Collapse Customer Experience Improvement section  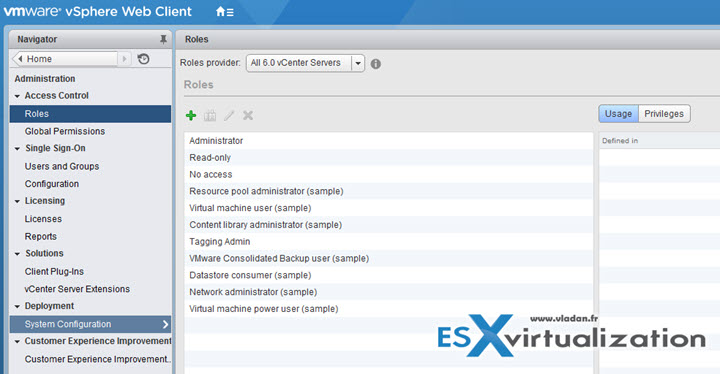click(17, 341)
